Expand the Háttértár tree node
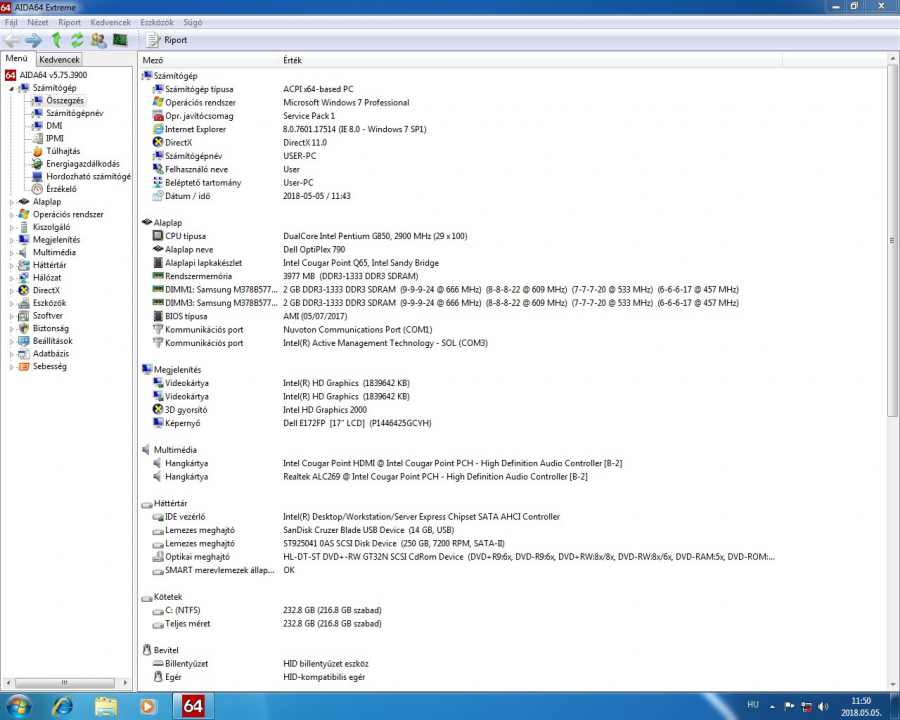Image resolution: width=900 pixels, height=720 pixels. pyautogui.click(x=11, y=265)
